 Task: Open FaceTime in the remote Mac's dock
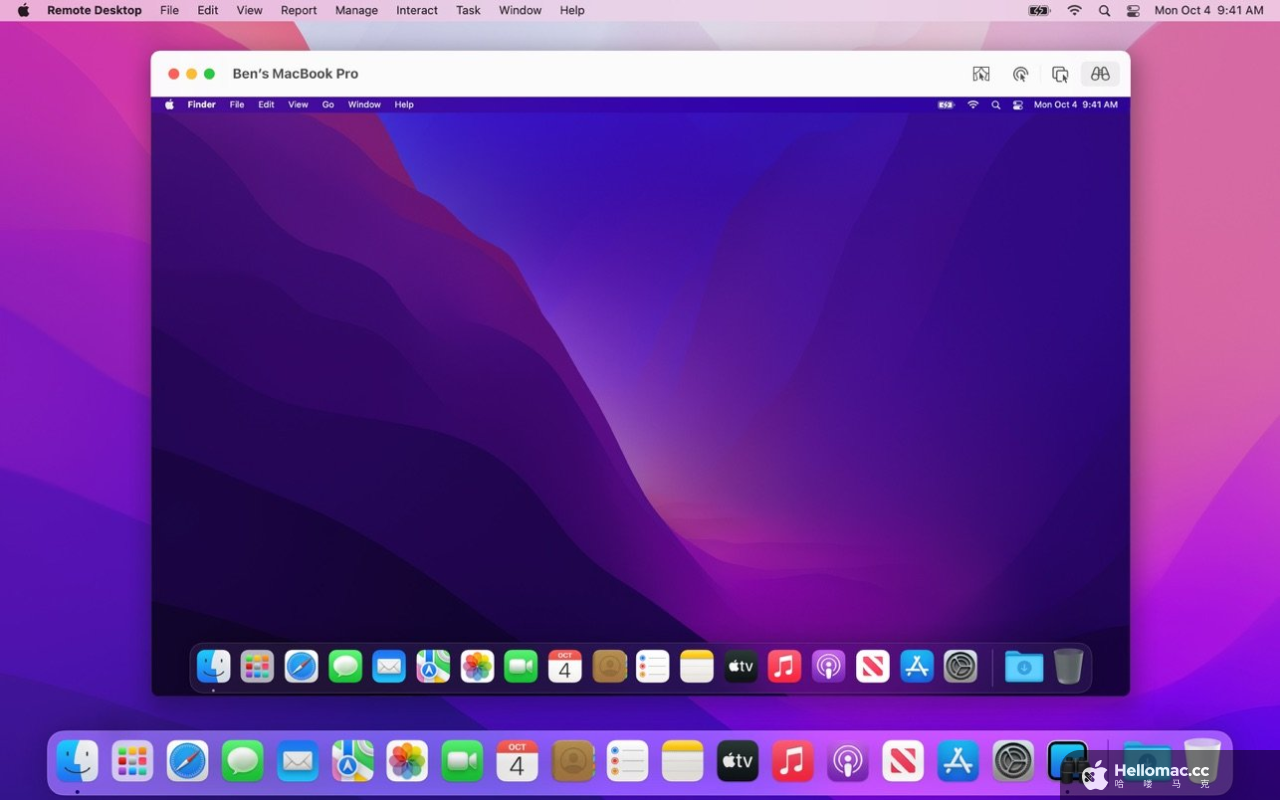coord(521,666)
